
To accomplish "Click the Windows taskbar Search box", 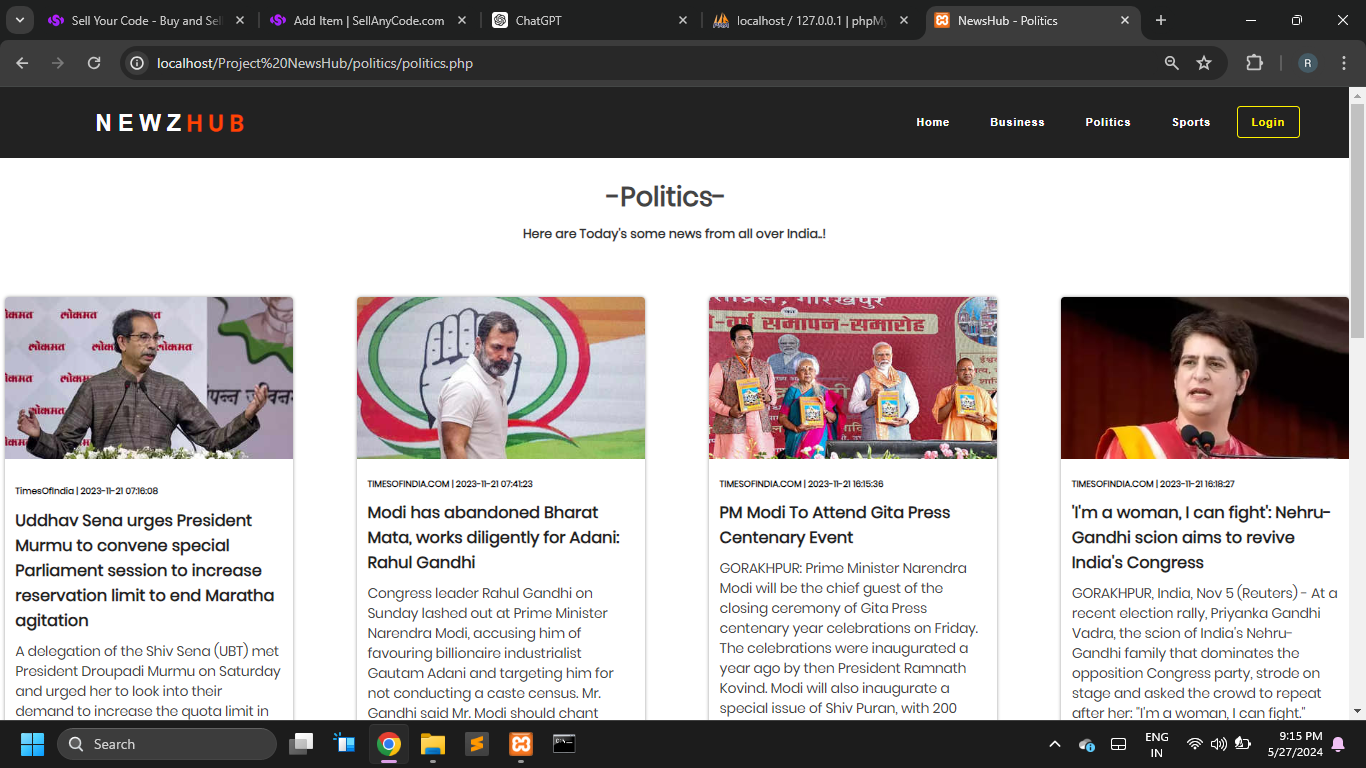I will [167, 744].
